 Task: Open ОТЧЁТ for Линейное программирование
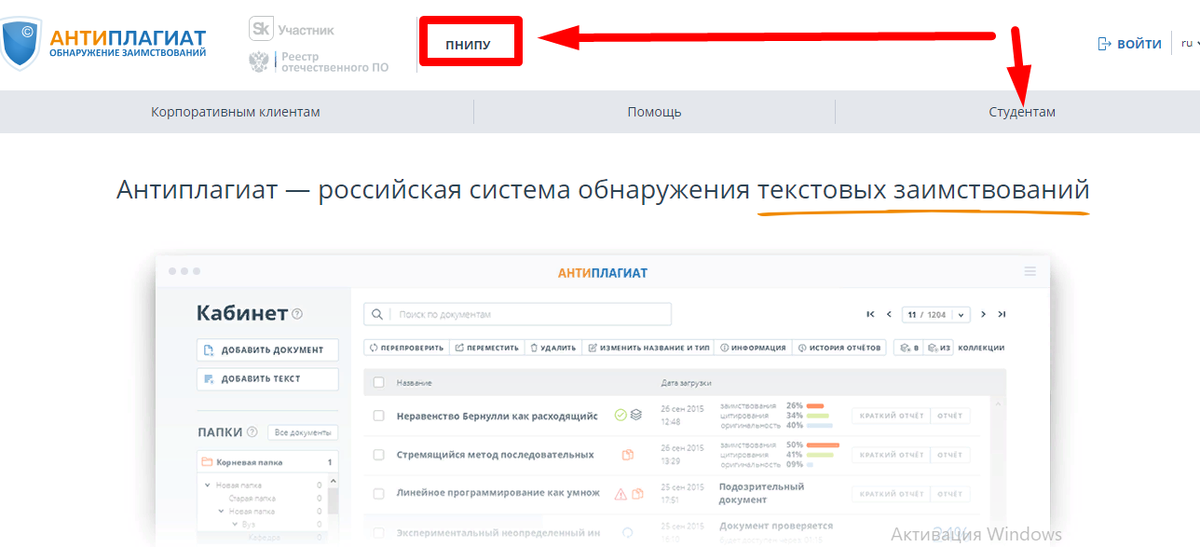click(x=949, y=493)
